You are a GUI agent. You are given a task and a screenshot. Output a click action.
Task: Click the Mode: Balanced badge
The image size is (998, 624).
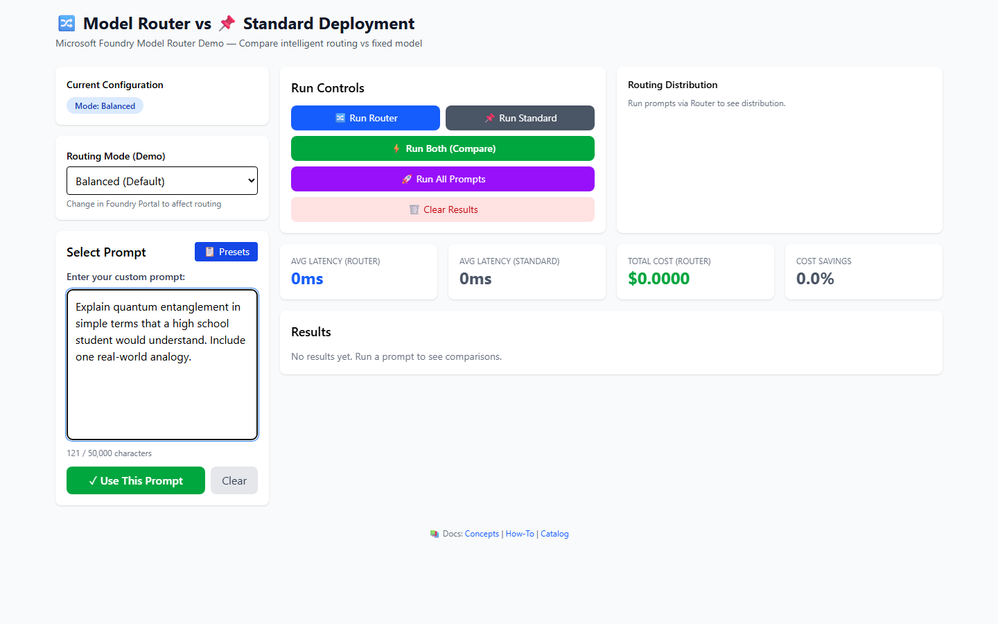point(105,106)
